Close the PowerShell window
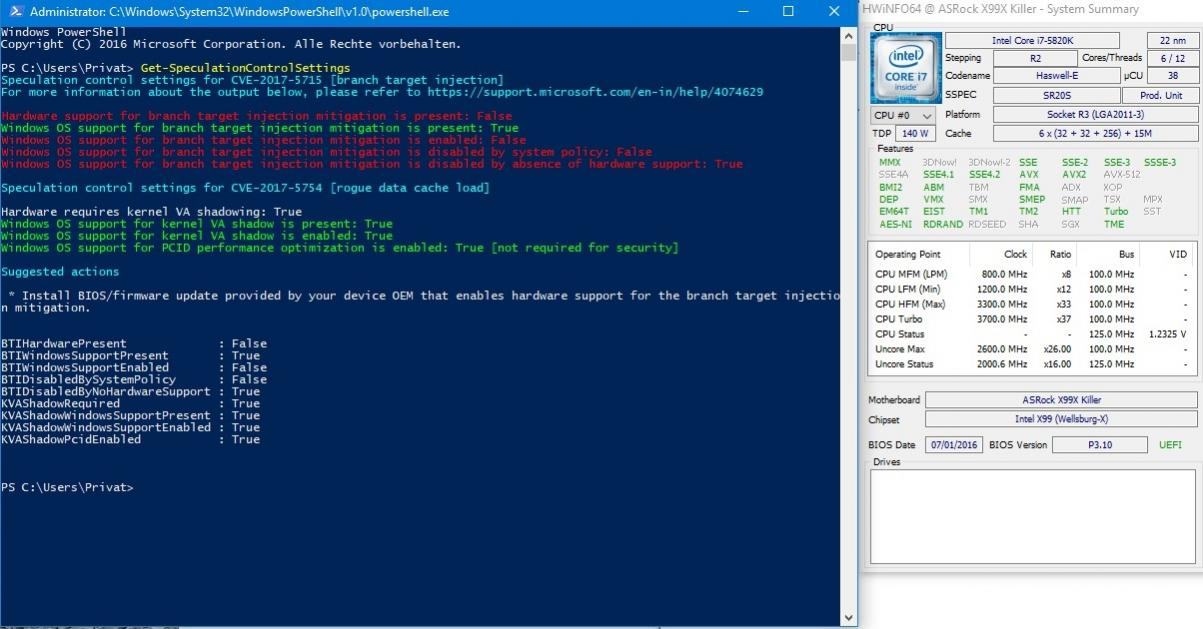1203x629 pixels. coord(834,11)
